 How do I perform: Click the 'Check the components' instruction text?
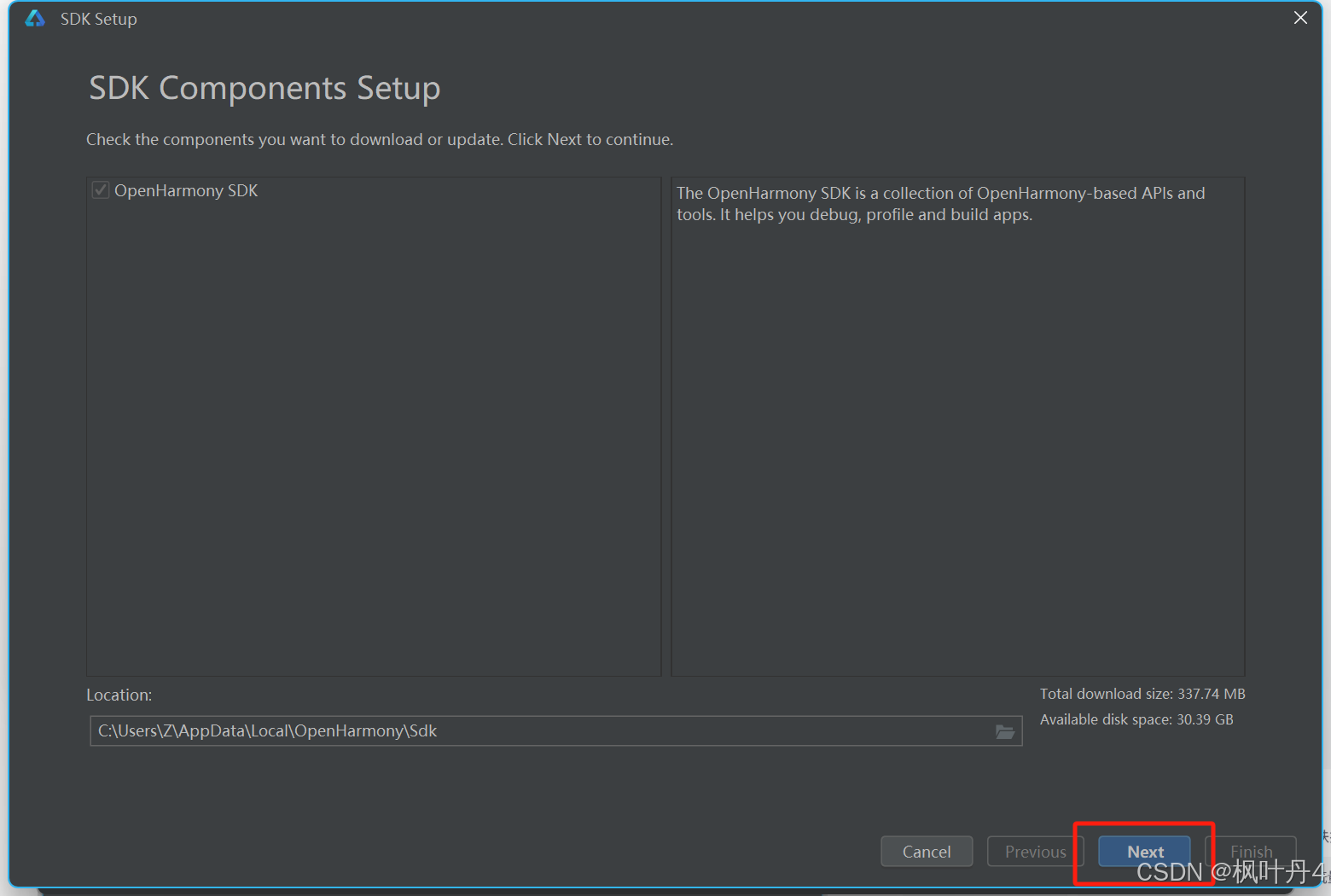click(x=380, y=139)
